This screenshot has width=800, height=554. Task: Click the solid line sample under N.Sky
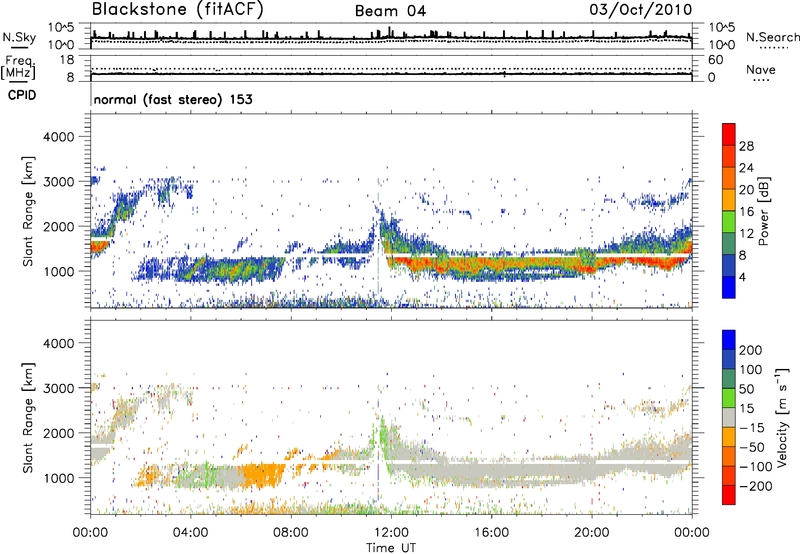tap(18, 48)
